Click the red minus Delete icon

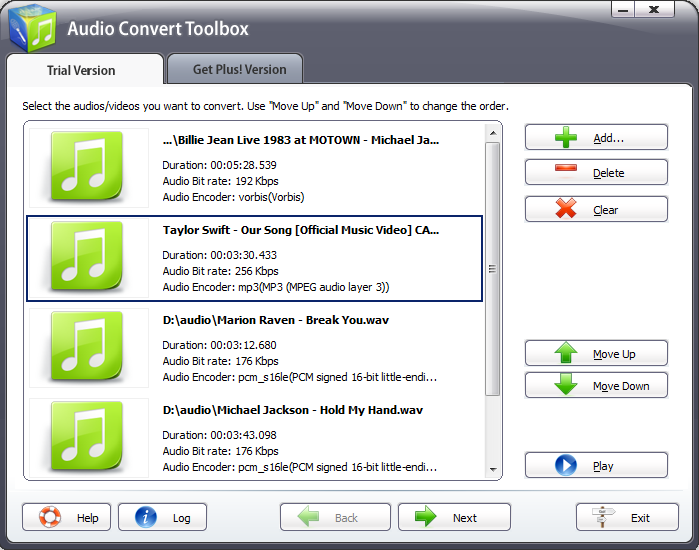tap(566, 168)
